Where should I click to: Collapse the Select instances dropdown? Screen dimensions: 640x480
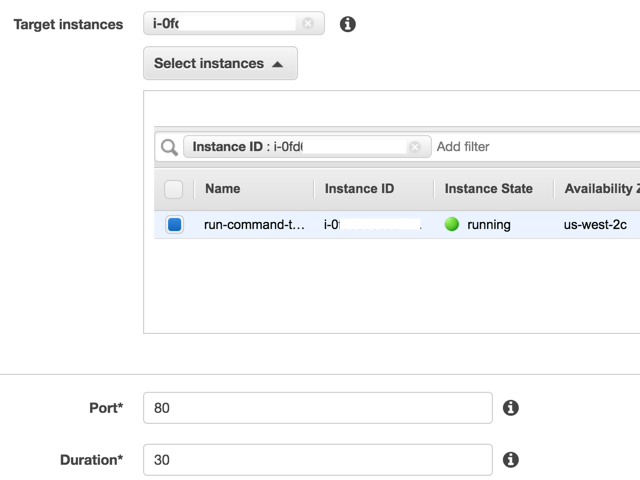(x=220, y=63)
